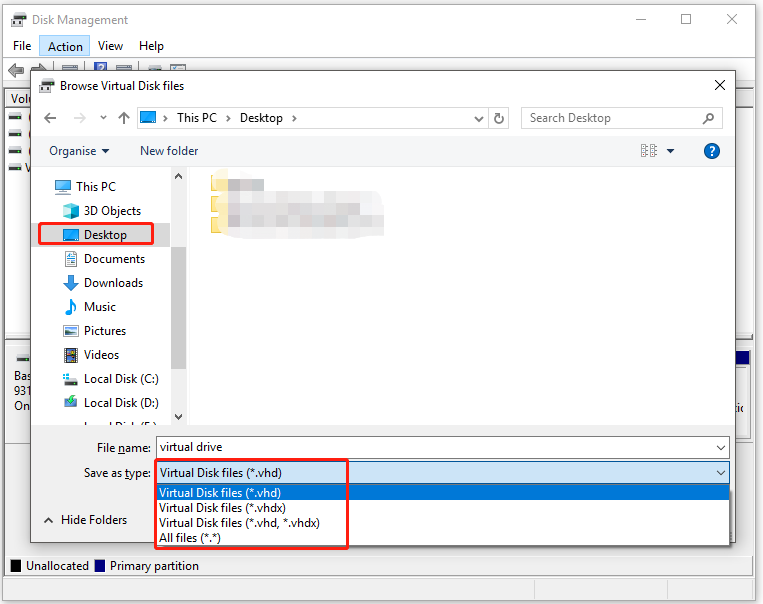Viewport: 763px width, 604px height.
Task: Open the Action menu
Action: tap(65, 46)
